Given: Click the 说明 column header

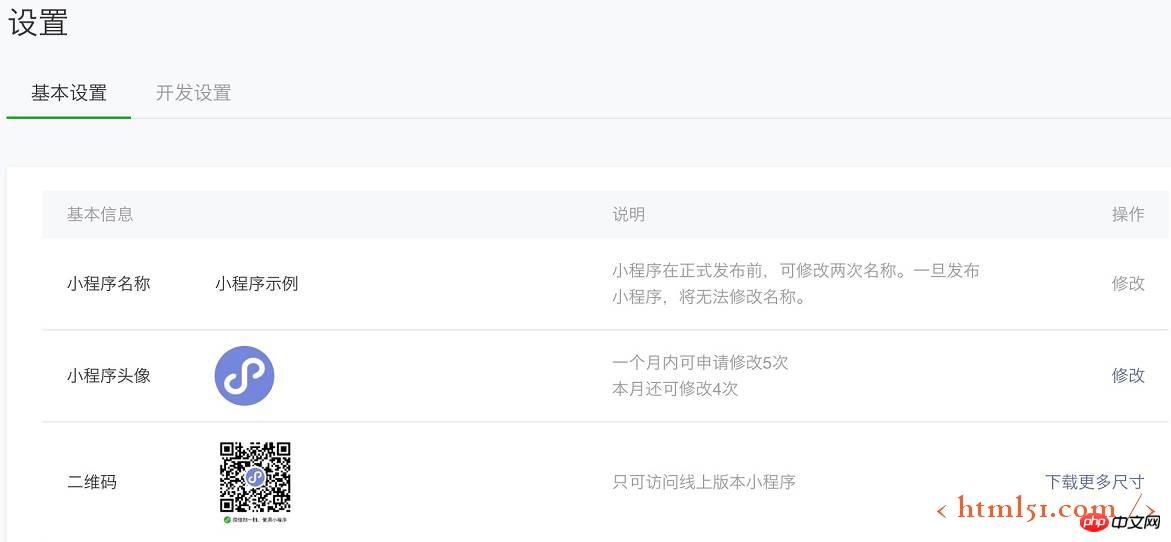Looking at the screenshot, I should tap(629, 214).
